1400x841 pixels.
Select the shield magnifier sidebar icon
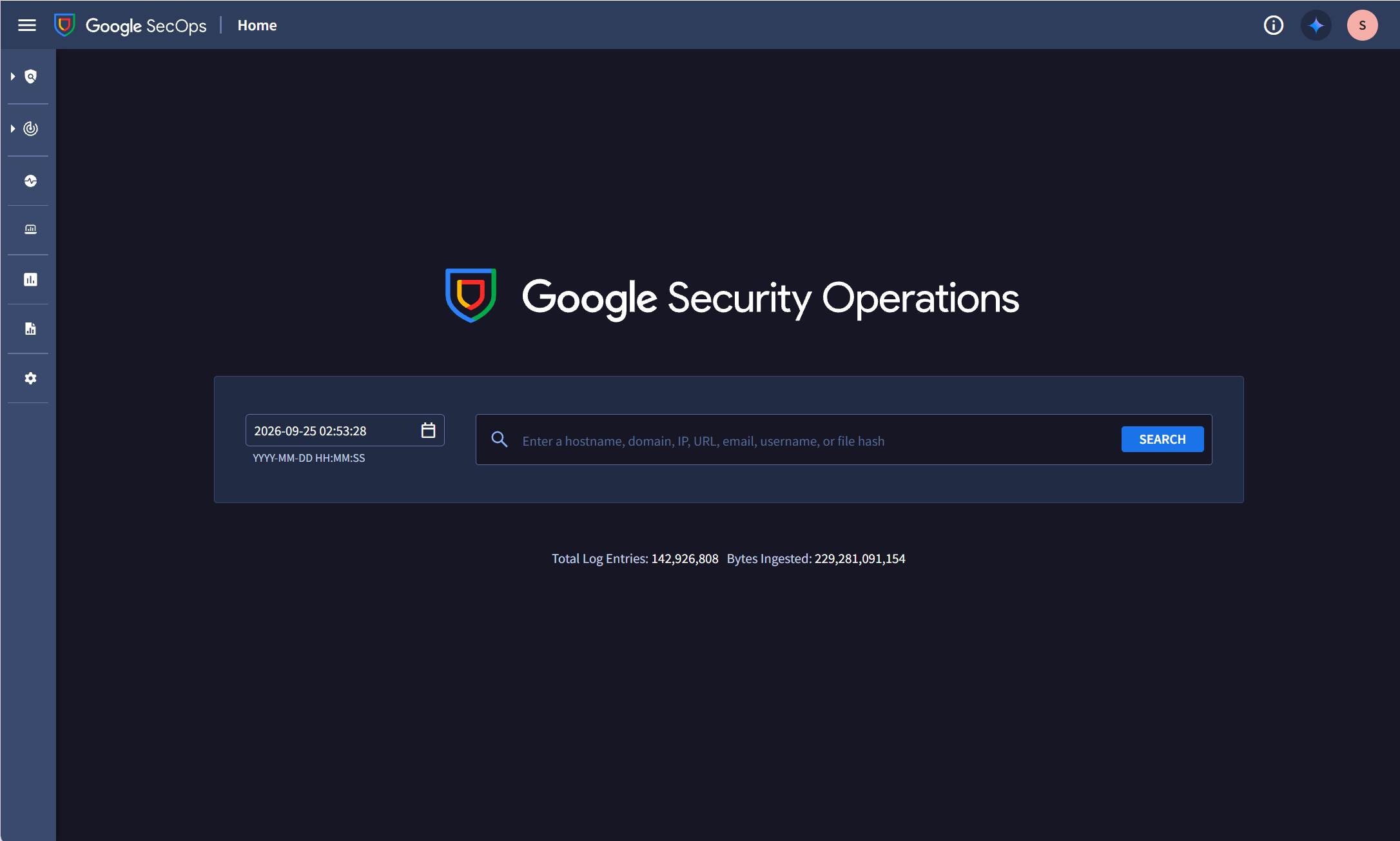click(x=30, y=77)
